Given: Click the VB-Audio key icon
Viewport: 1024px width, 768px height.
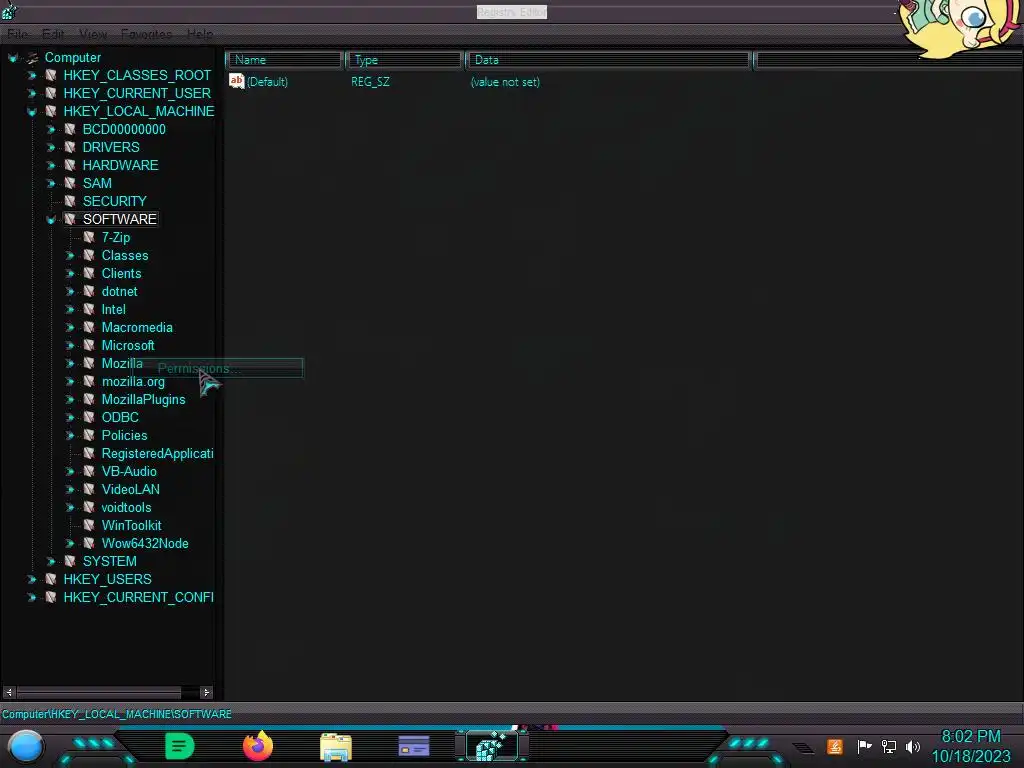Looking at the screenshot, I should pyautogui.click(x=89, y=471).
